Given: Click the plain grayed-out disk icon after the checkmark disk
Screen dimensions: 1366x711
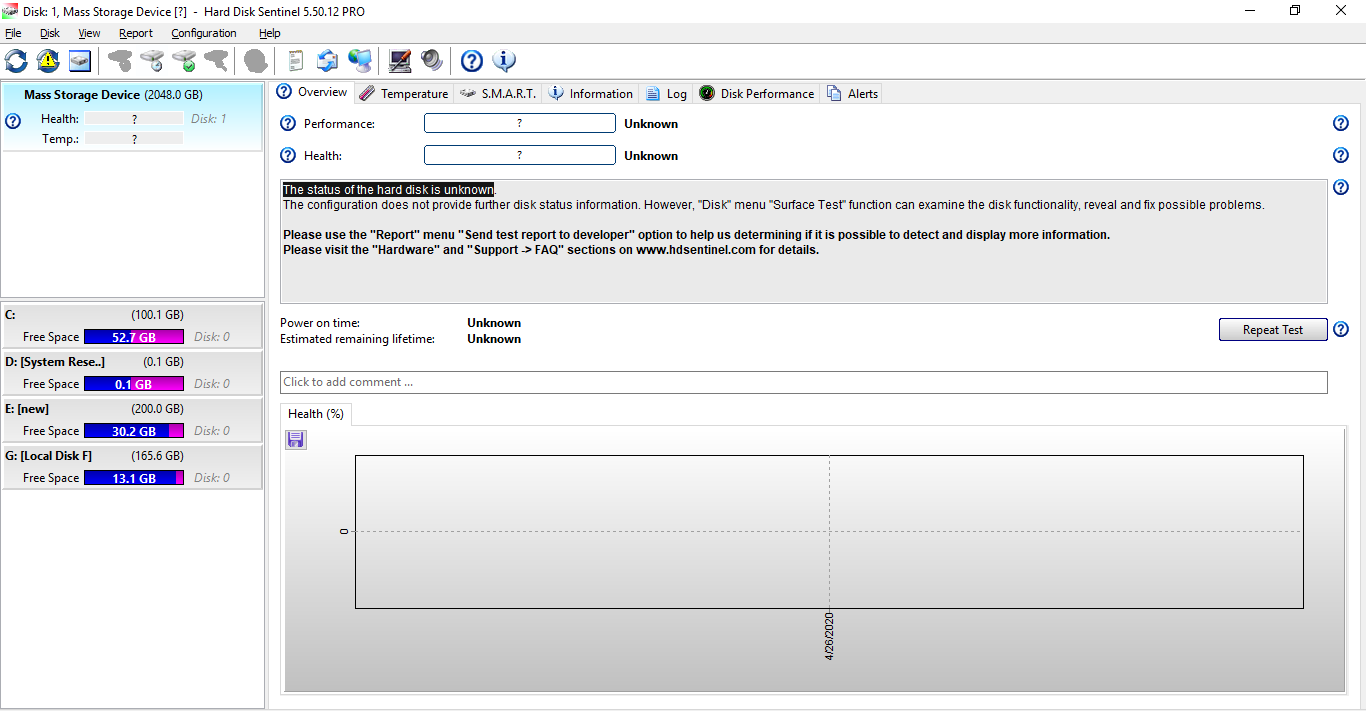Looking at the screenshot, I should pyautogui.click(x=216, y=61).
